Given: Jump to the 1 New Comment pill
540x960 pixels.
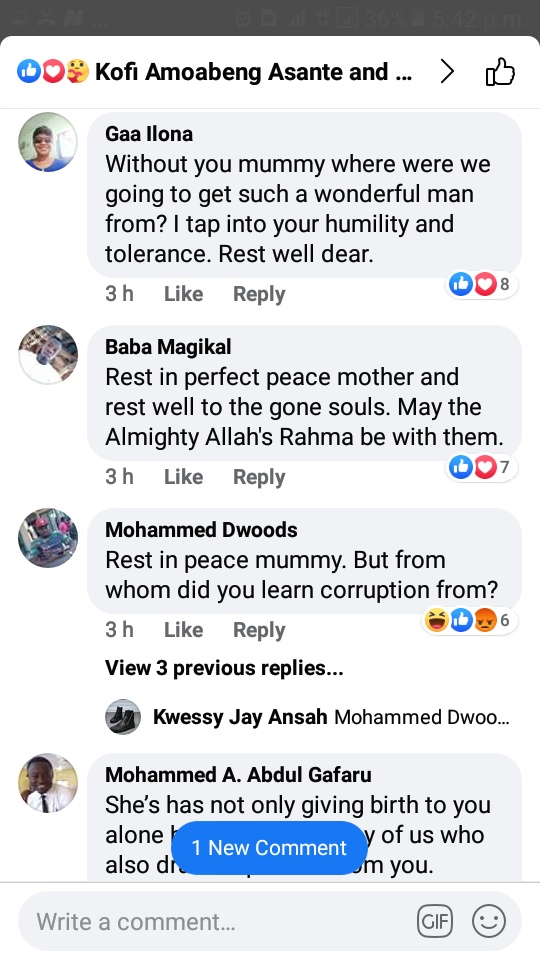Looking at the screenshot, I should pos(269,848).
